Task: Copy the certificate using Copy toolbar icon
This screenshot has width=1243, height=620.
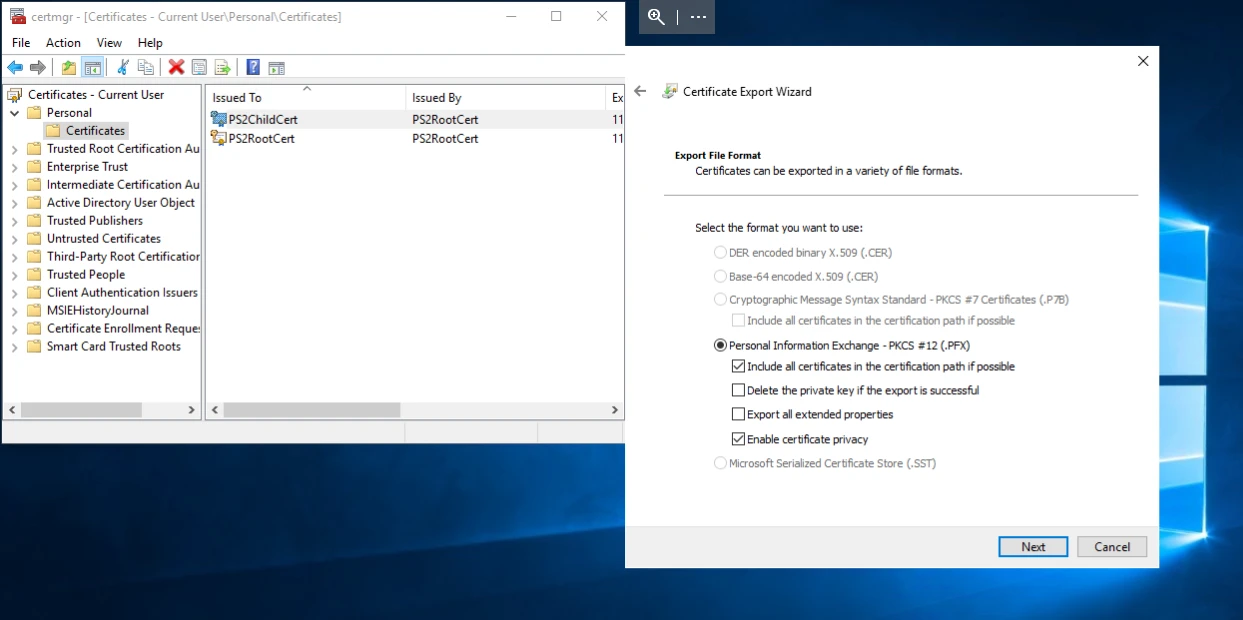Action: (146, 67)
